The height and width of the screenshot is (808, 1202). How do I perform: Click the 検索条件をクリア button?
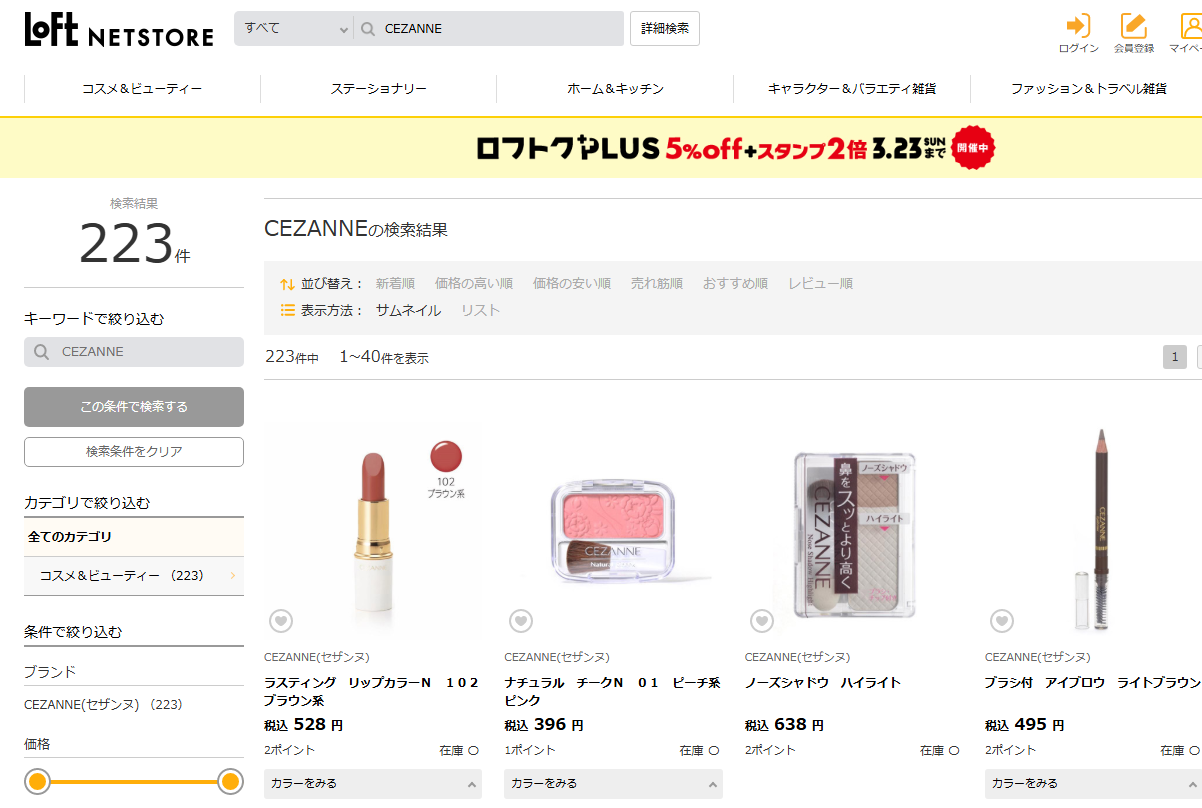click(134, 452)
